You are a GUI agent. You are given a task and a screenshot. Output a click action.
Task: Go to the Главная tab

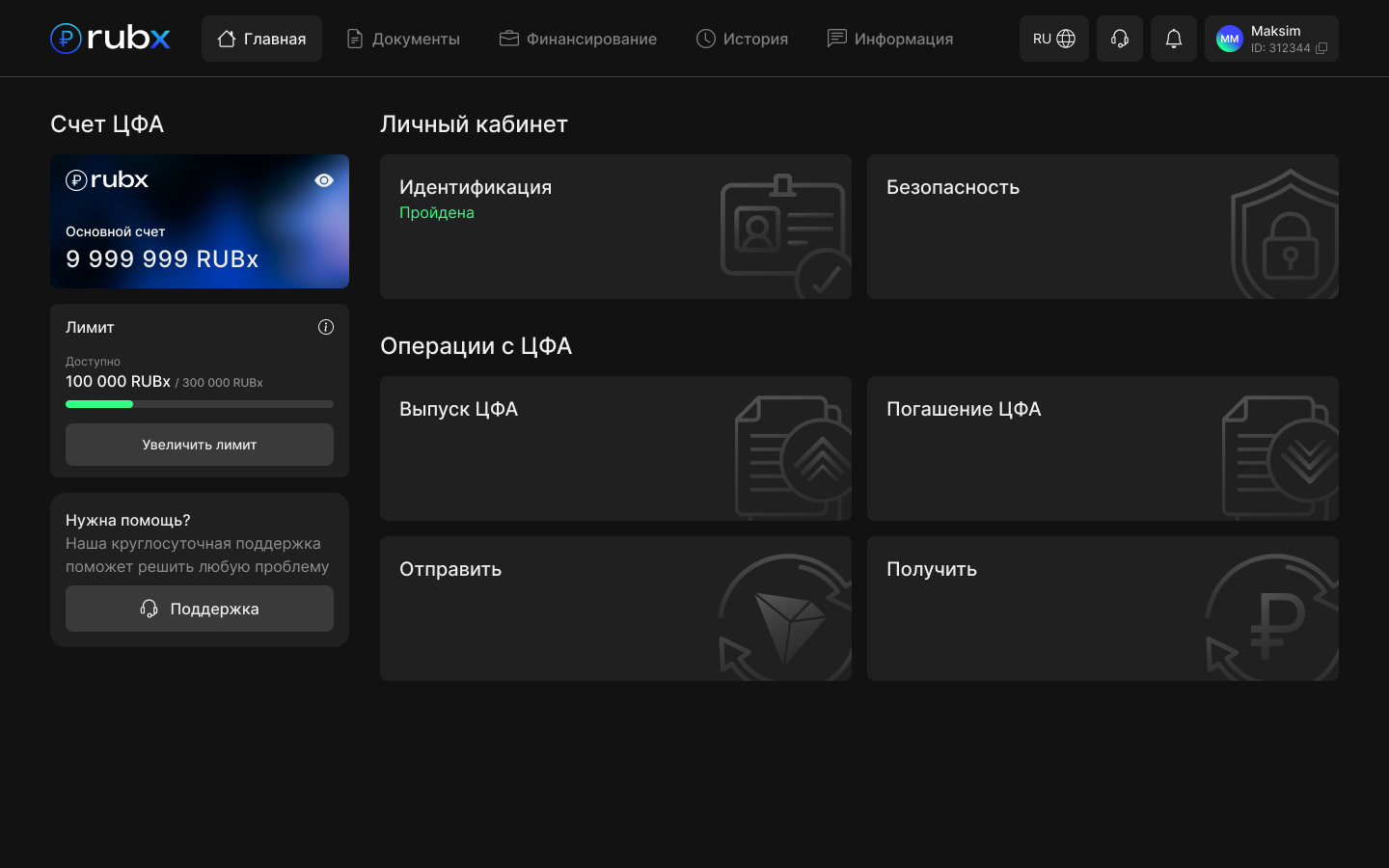pyautogui.click(x=261, y=39)
